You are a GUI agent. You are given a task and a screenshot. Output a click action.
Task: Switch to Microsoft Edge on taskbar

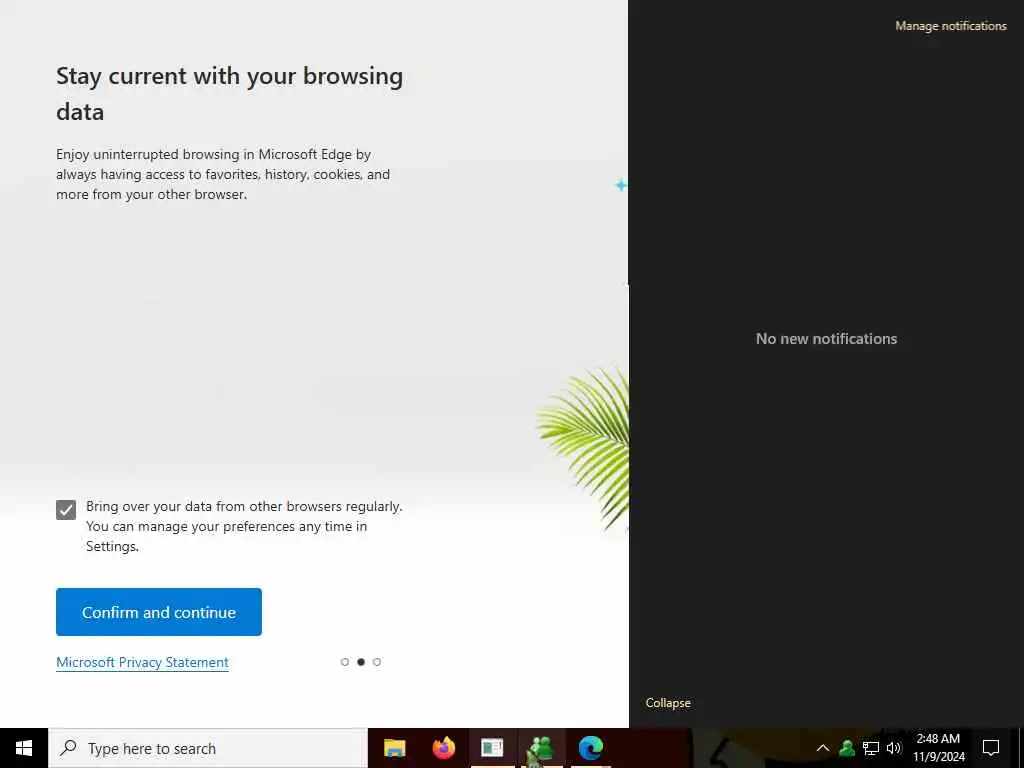click(591, 748)
